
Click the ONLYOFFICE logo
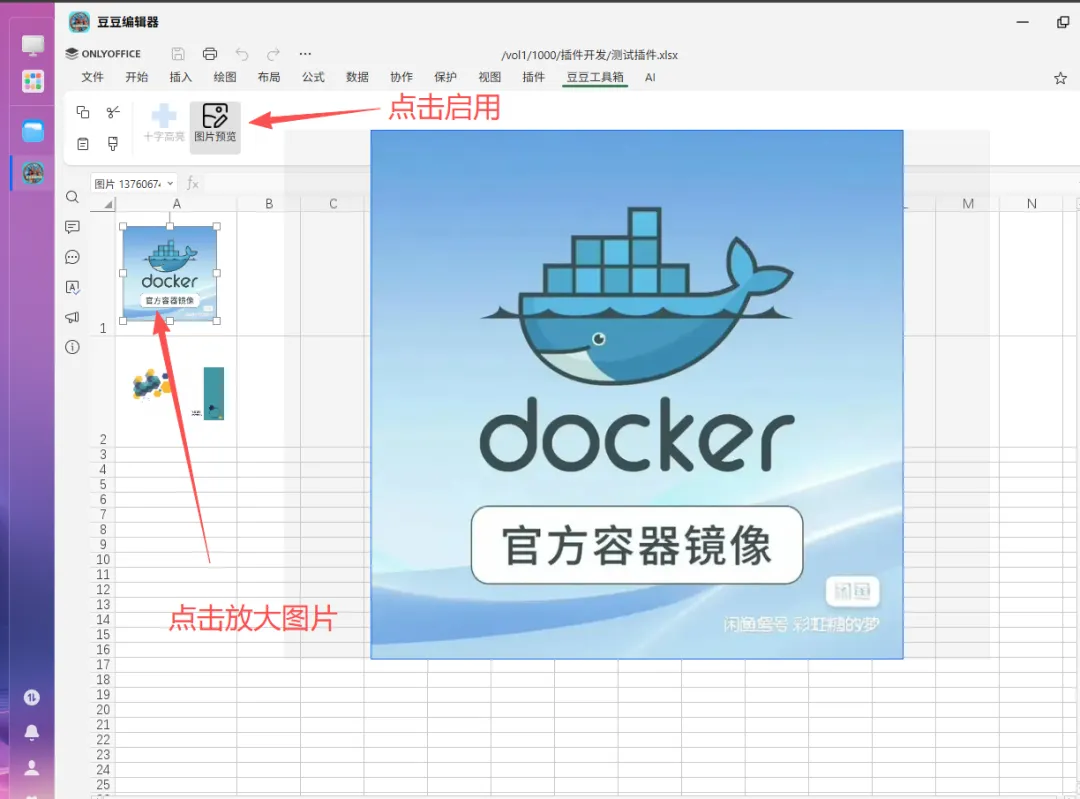(103, 54)
